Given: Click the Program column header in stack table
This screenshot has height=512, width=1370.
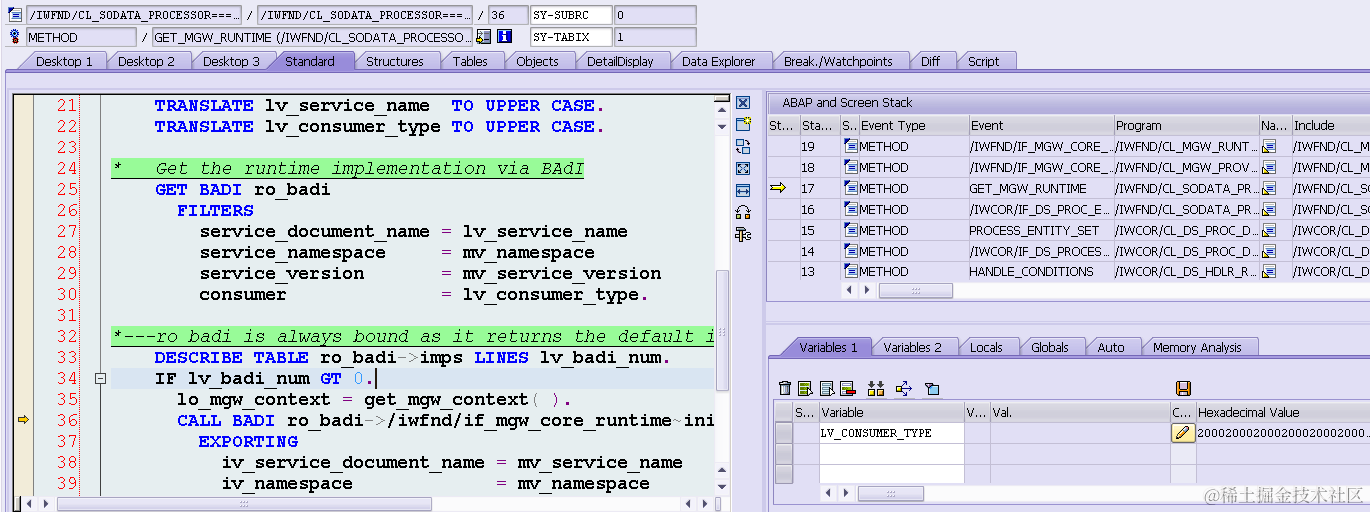Looking at the screenshot, I should click(x=1186, y=125).
